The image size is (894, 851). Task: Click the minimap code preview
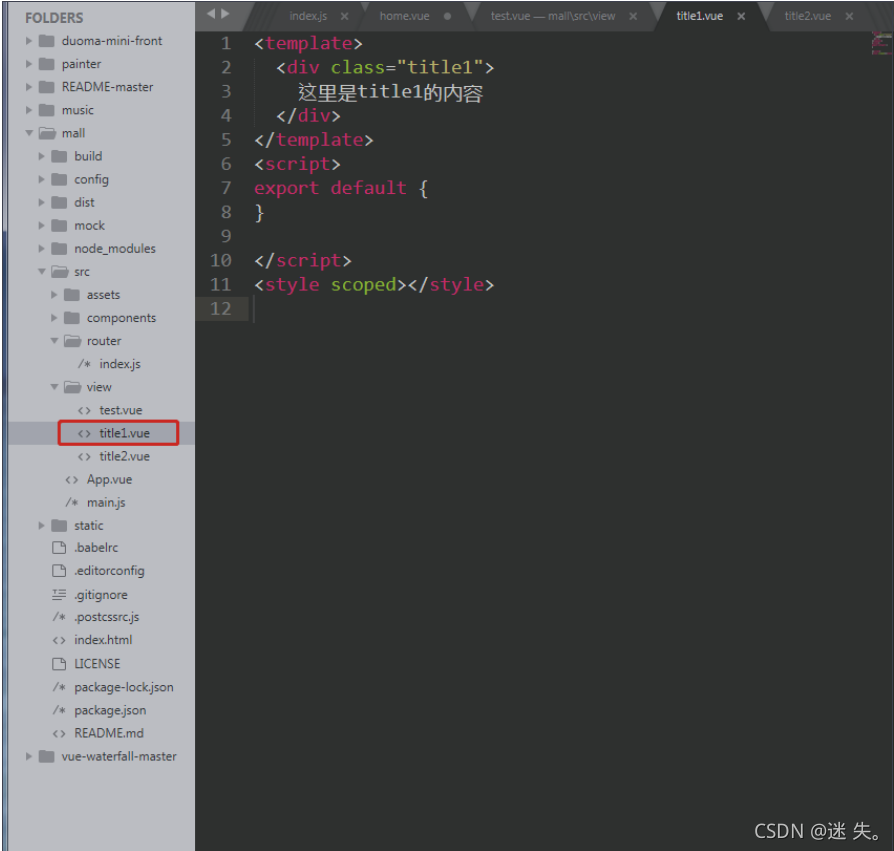881,44
